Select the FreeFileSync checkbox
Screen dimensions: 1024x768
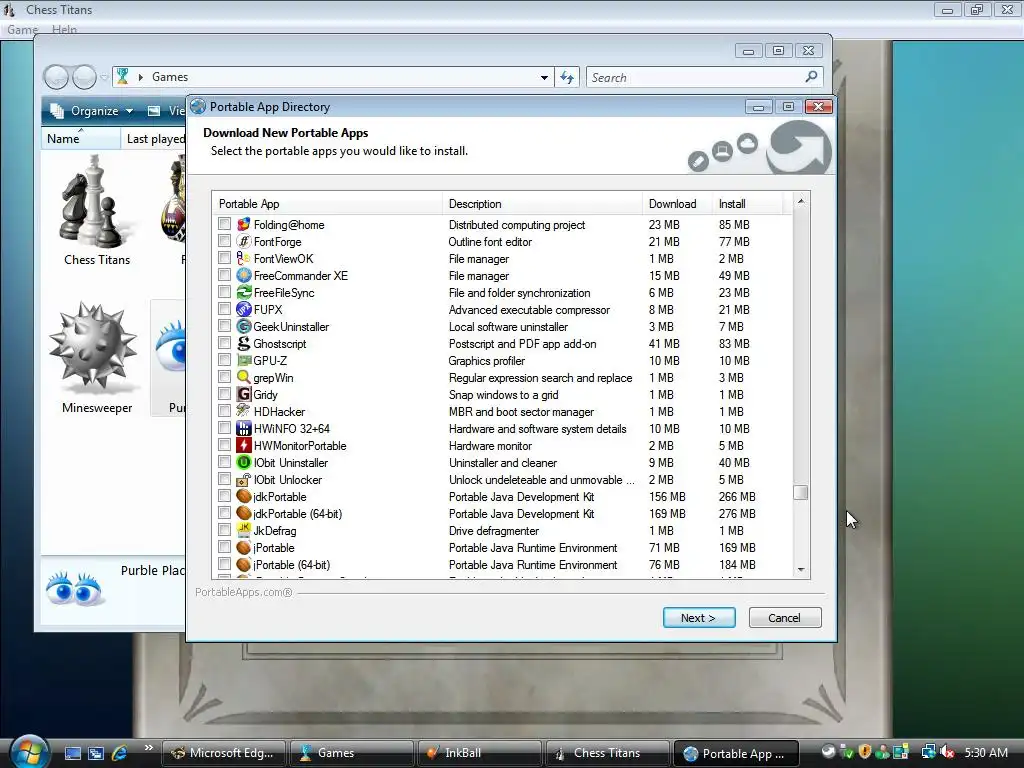[x=225, y=292]
